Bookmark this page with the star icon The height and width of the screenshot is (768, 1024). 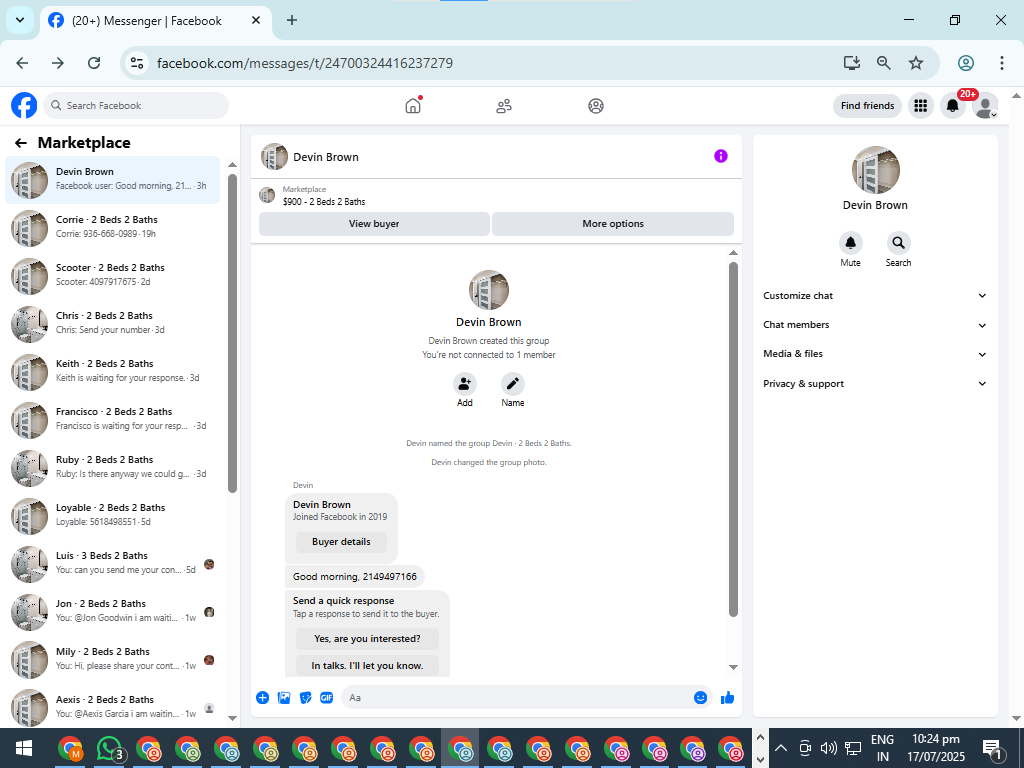(916, 63)
